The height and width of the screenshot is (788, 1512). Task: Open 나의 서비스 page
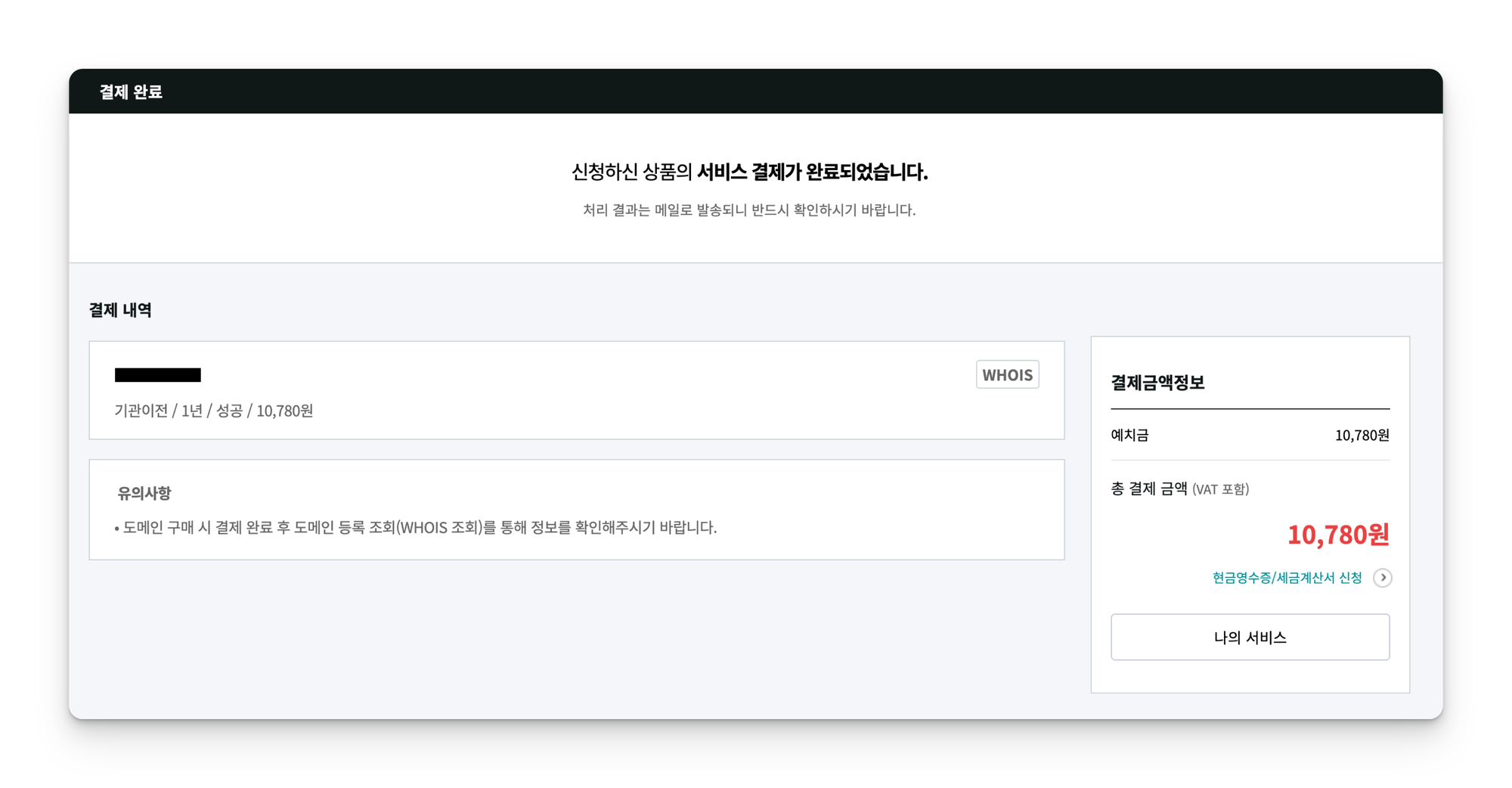[1250, 638]
